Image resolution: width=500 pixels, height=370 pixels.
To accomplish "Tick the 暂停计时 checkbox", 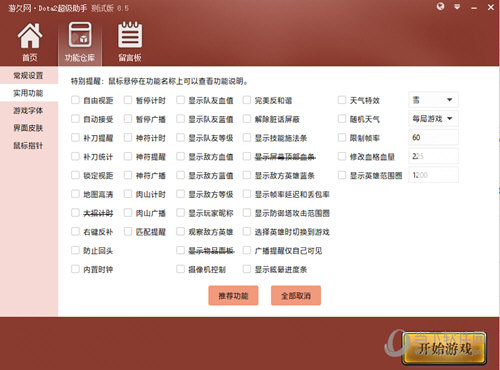I will pos(128,100).
